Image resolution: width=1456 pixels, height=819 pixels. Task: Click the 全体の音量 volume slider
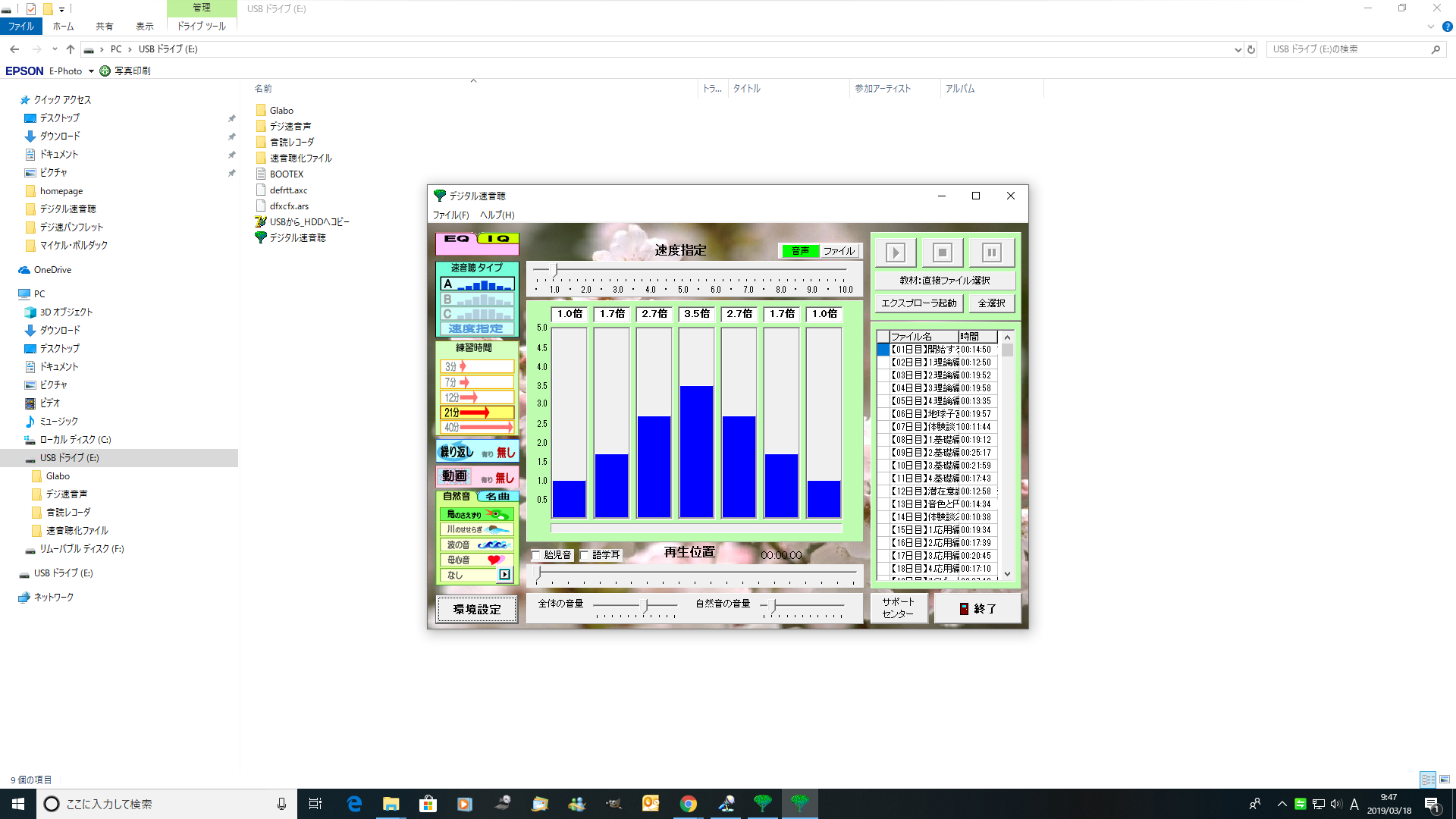point(645,605)
